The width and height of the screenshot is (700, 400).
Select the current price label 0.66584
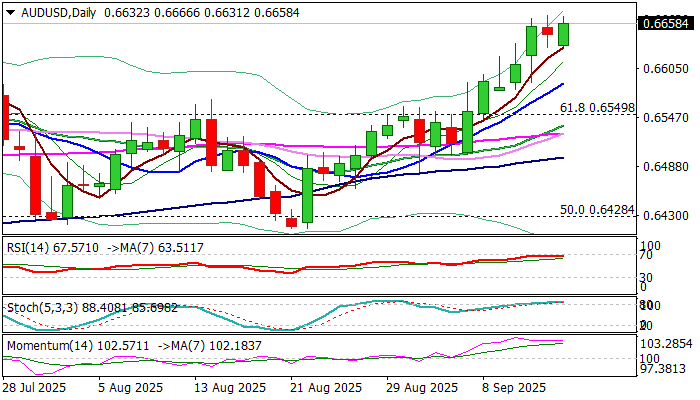click(667, 23)
